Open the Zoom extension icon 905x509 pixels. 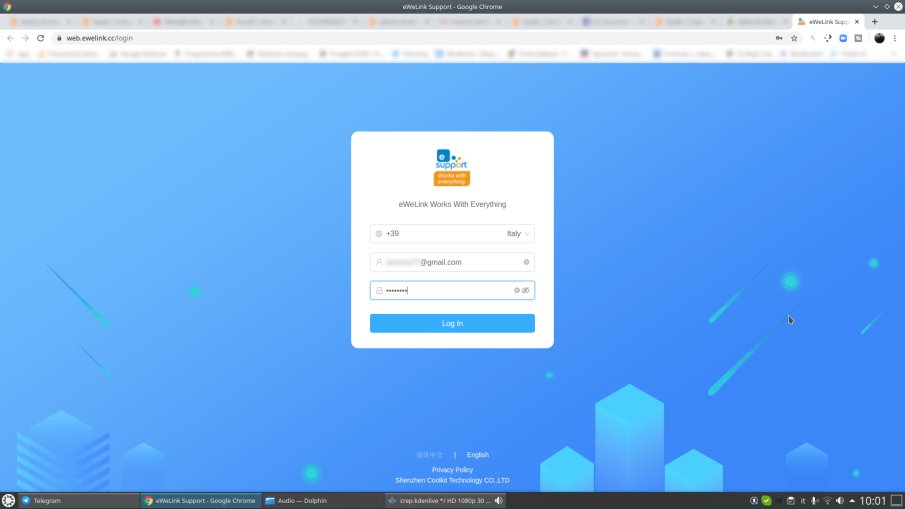pos(843,38)
